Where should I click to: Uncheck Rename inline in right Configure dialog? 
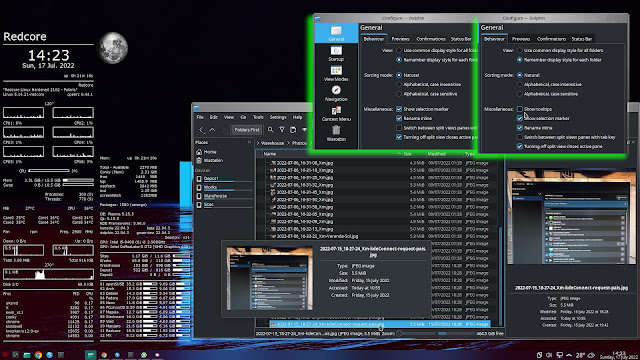[520, 128]
